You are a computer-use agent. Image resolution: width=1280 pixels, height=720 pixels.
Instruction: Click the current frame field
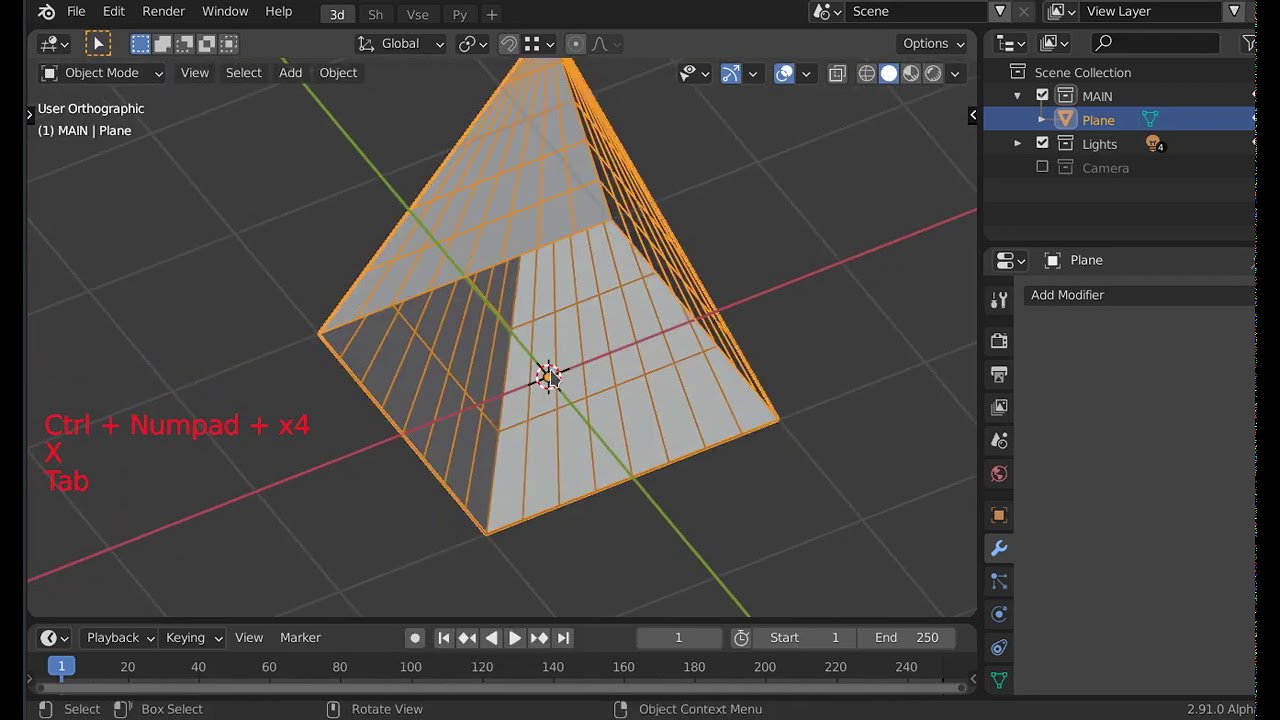tap(678, 638)
